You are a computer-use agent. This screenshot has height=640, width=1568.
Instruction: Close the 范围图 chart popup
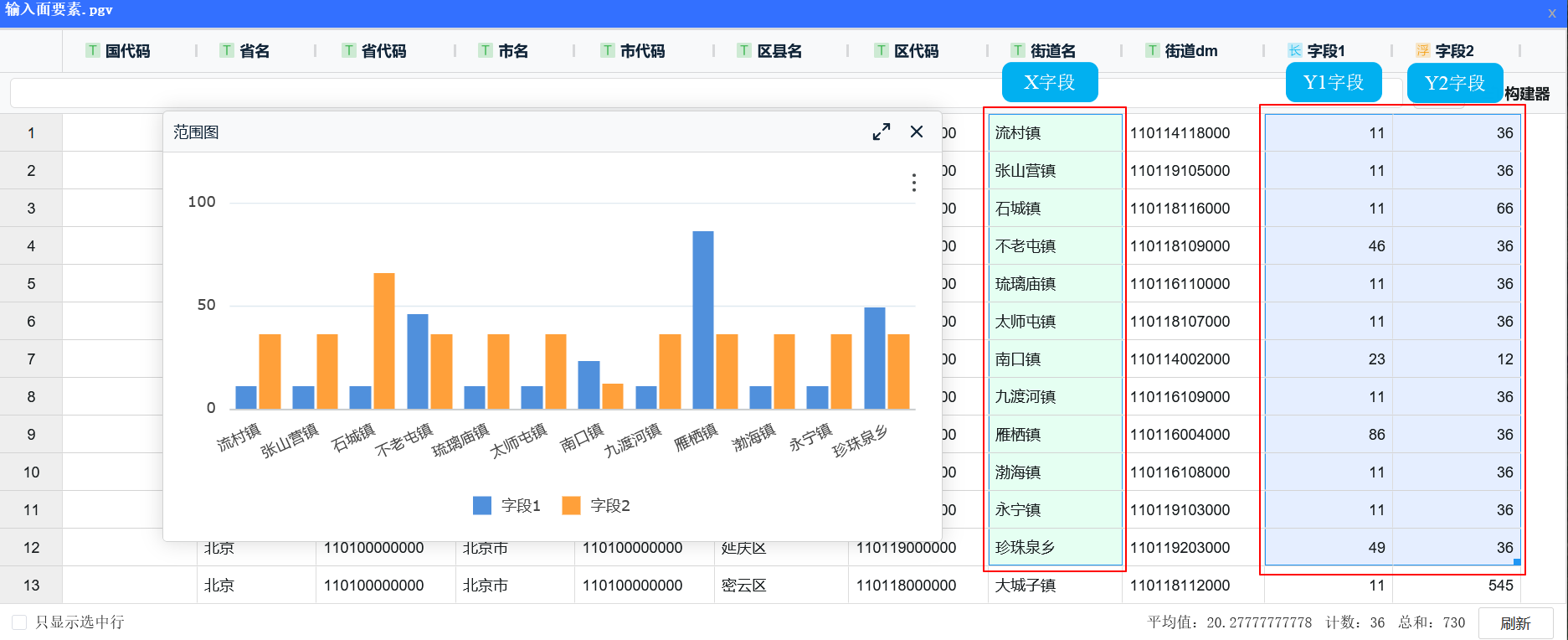pos(917,132)
